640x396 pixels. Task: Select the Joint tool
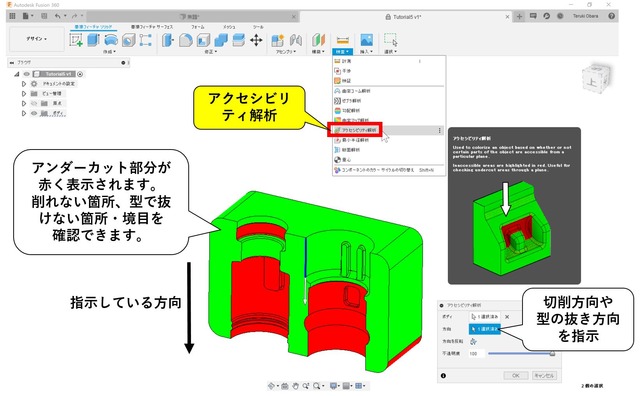pyautogui.click(x=296, y=40)
